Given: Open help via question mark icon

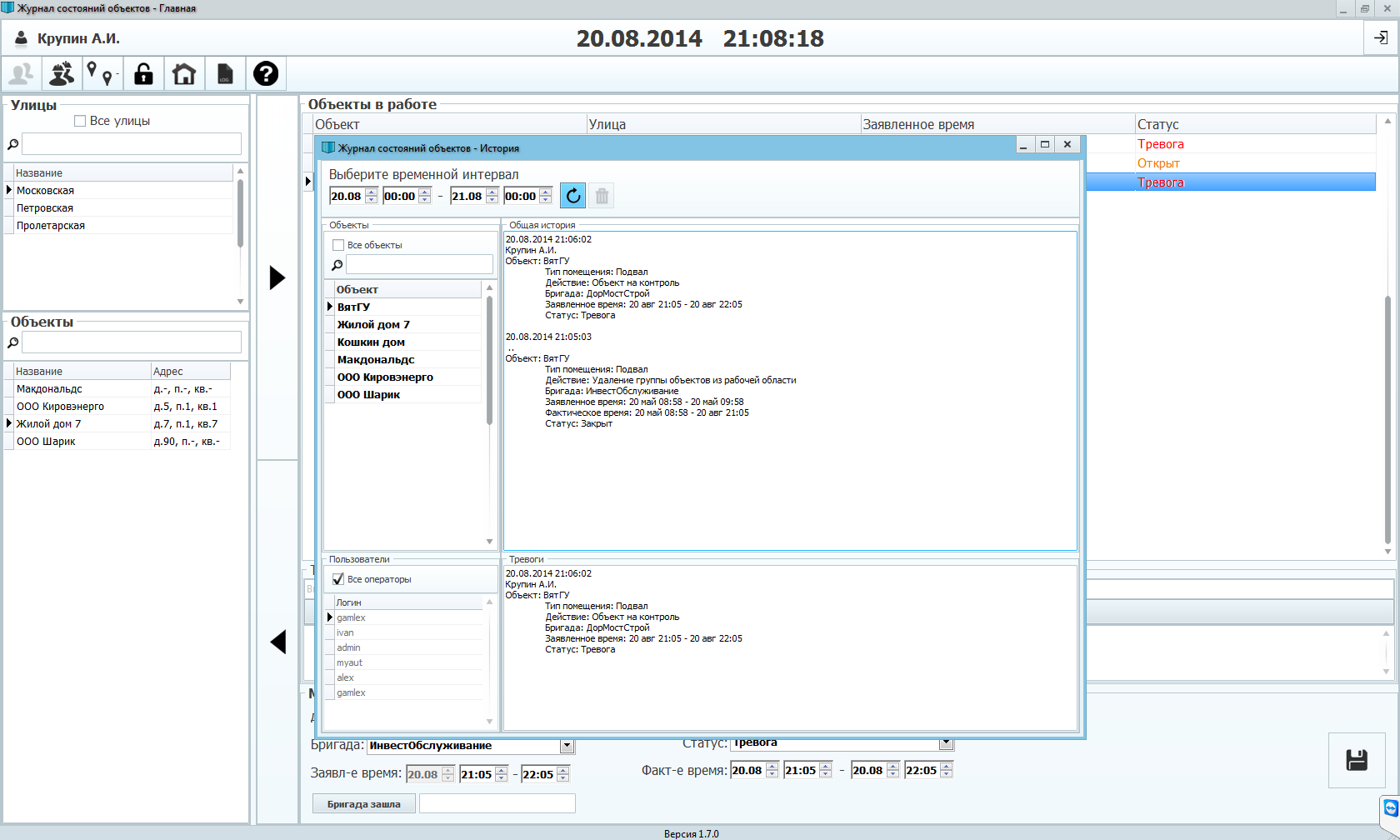Looking at the screenshot, I should 266,74.
